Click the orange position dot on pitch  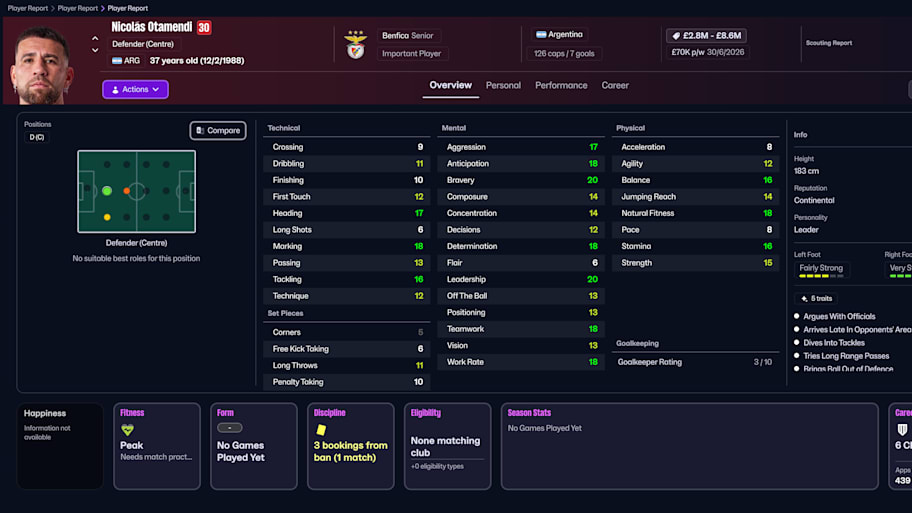pos(126,191)
